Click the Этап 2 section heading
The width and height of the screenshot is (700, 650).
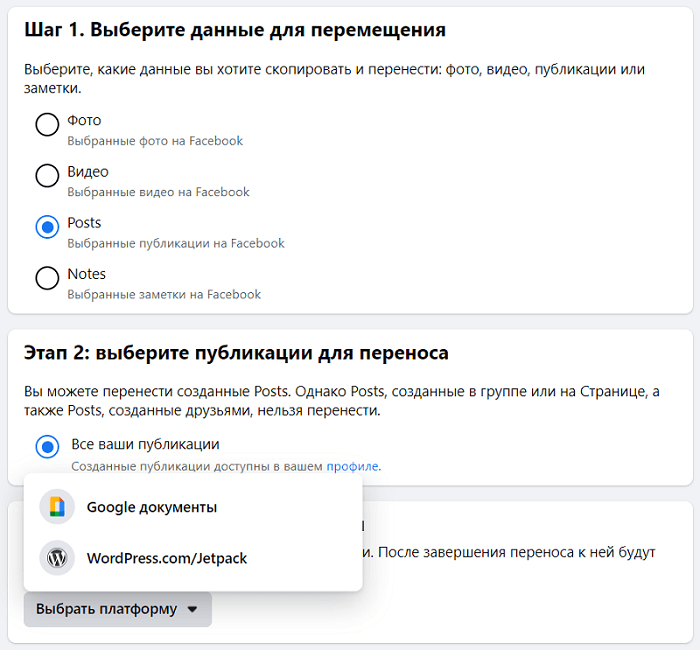[x=236, y=353]
